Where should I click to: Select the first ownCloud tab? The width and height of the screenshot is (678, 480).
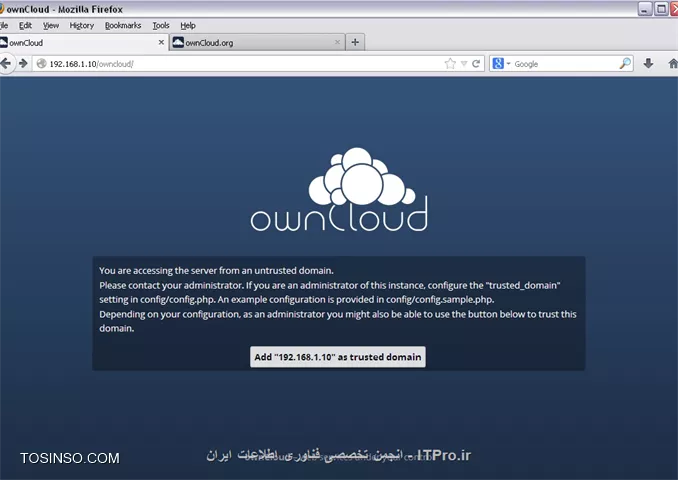[84, 42]
